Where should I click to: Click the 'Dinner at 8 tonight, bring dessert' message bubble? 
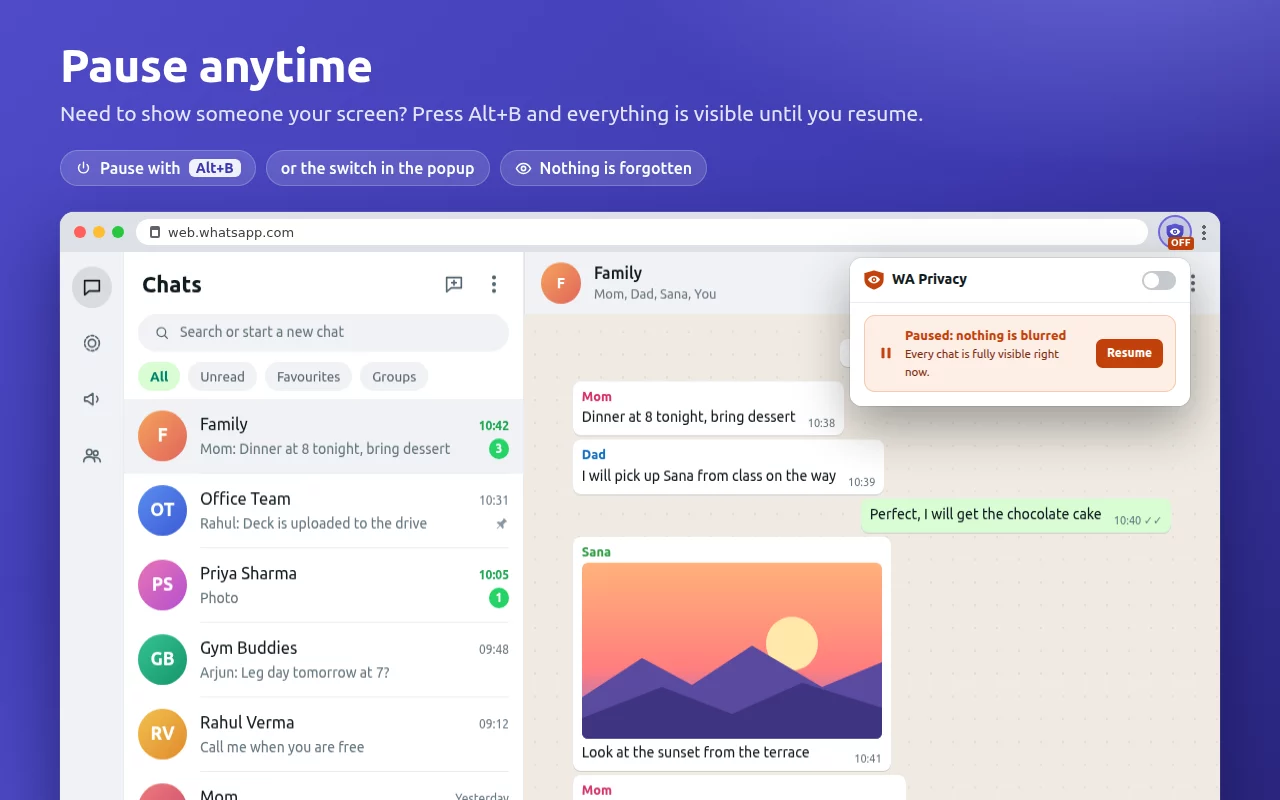pos(708,408)
